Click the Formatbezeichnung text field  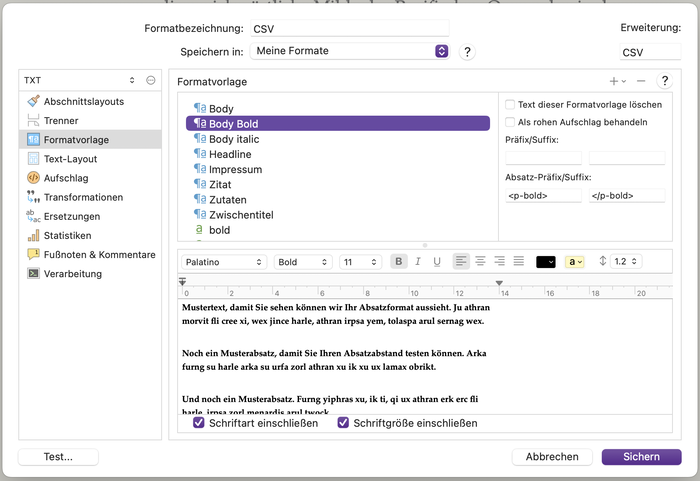pos(350,29)
